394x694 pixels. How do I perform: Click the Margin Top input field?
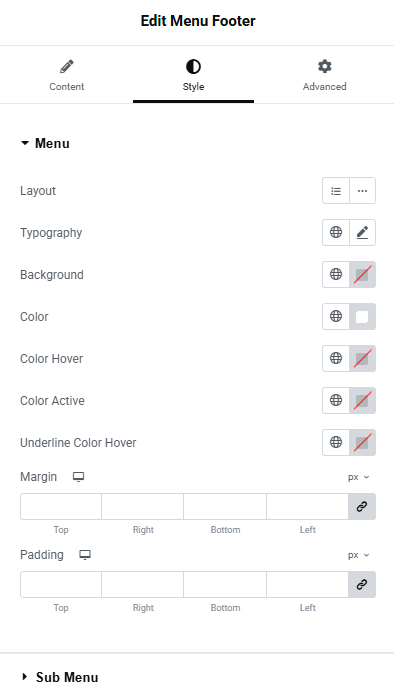pos(61,506)
